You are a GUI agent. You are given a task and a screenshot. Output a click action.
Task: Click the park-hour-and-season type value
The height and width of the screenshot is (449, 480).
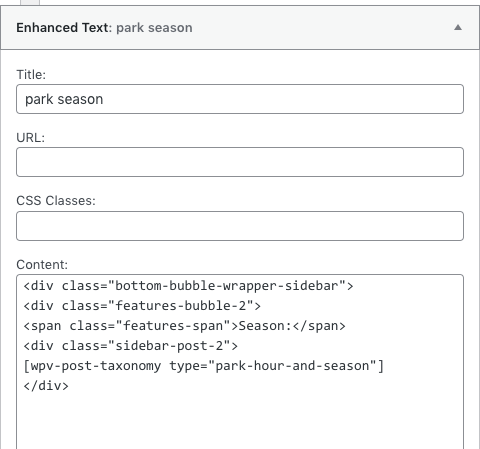coord(292,366)
